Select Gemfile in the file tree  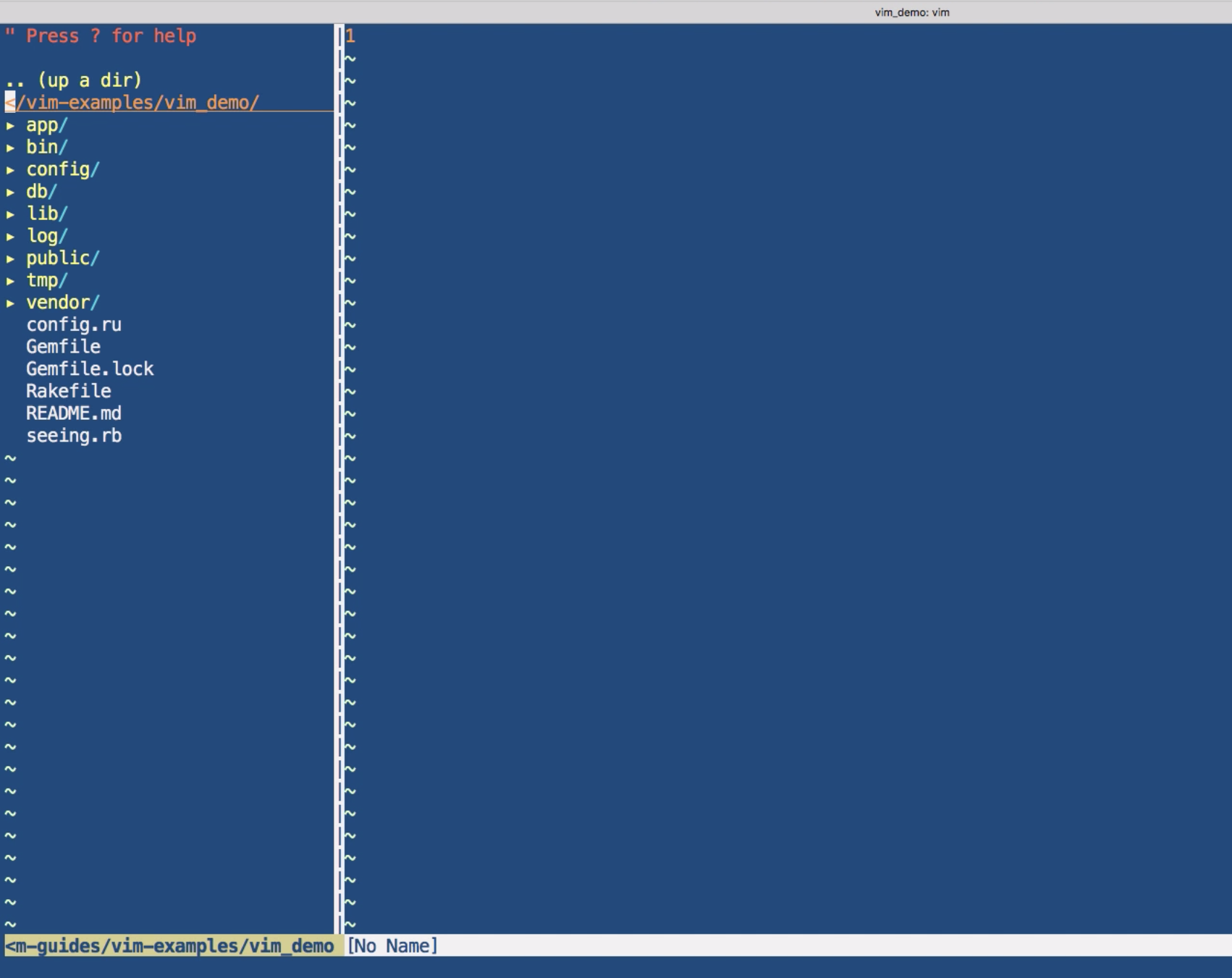click(63, 347)
